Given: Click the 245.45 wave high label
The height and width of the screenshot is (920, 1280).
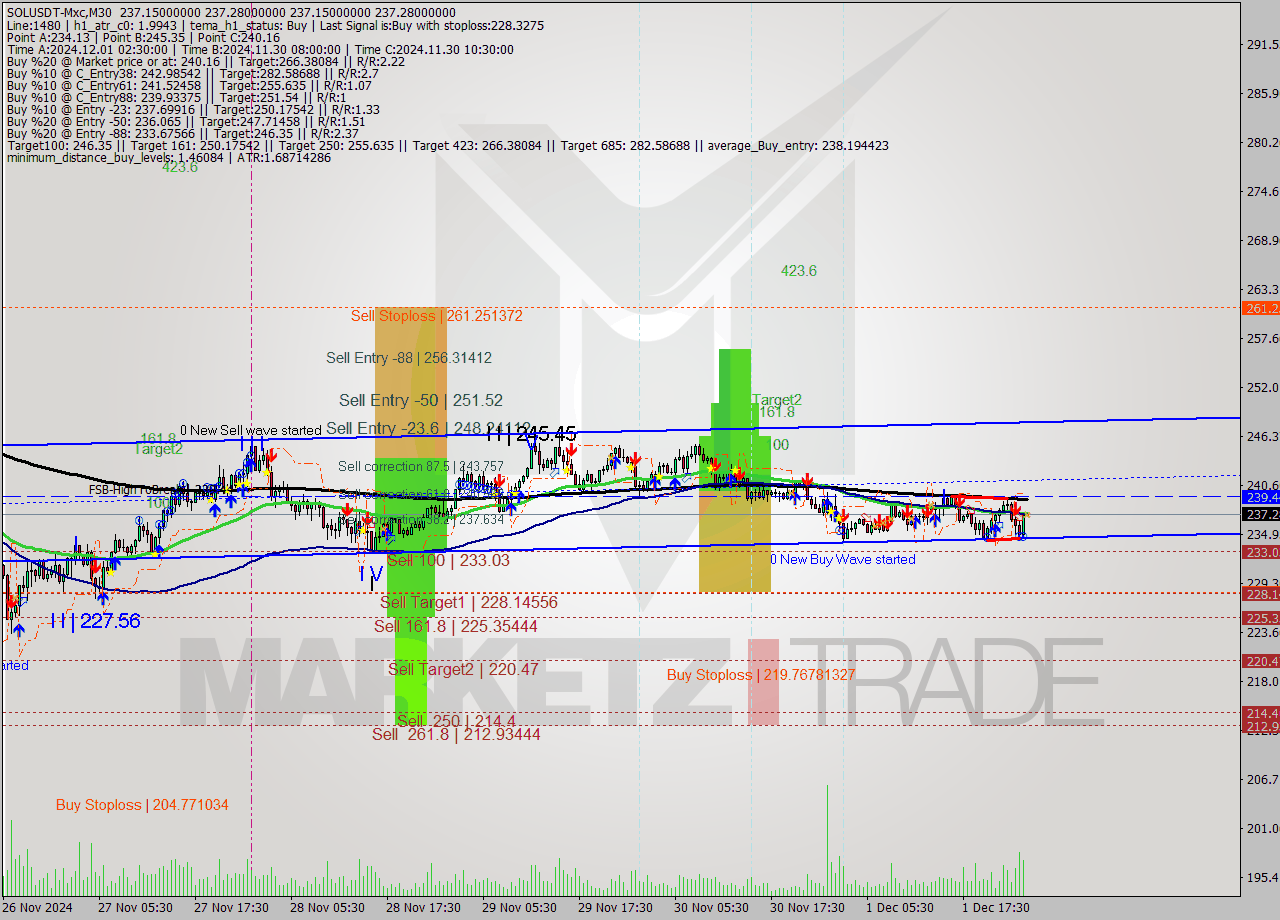Looking at the screenshot, I should 531,434.
